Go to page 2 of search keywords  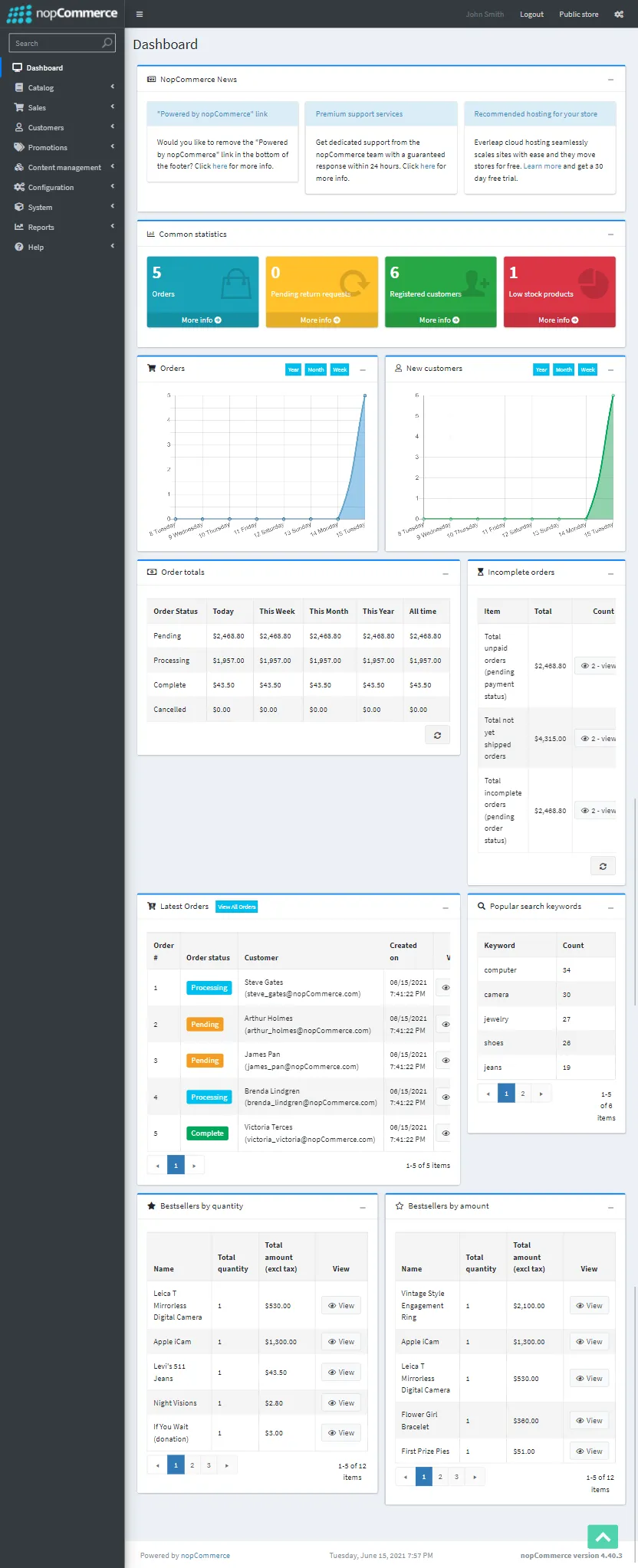tap(523, 1094)
